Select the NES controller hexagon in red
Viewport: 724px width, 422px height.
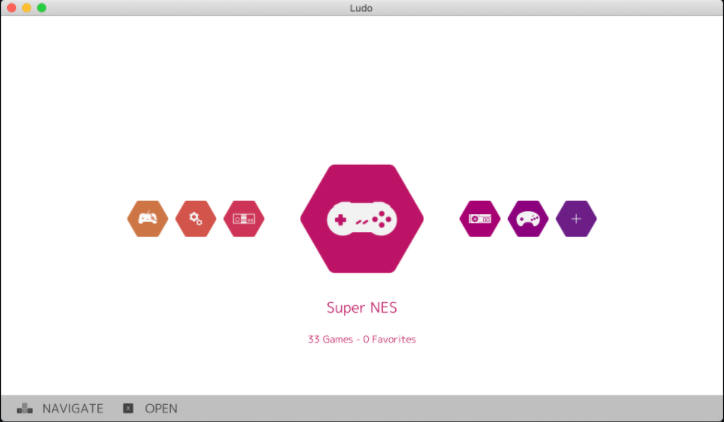pyautogui.click(x=244, y=219)
